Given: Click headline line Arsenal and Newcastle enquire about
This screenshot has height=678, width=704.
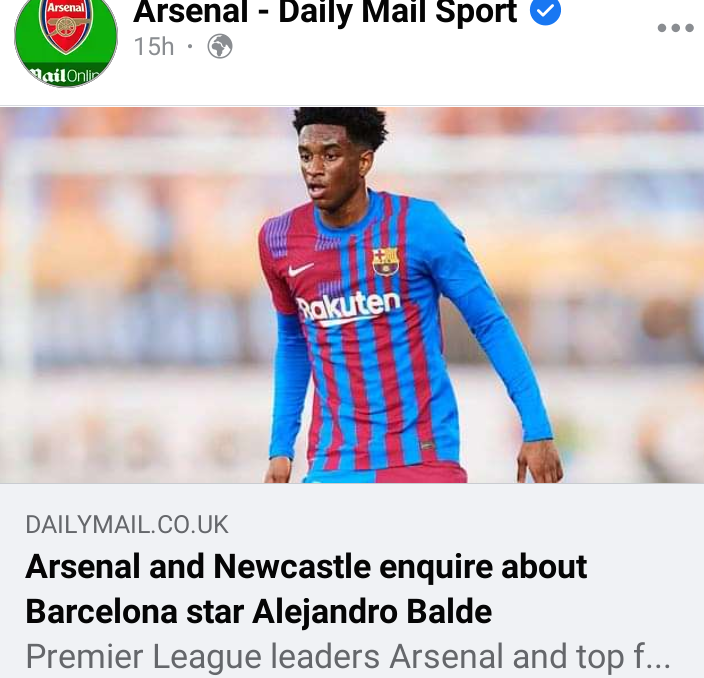Looking at the screenshot, I should pyautogui.click(x=306, y=567).
